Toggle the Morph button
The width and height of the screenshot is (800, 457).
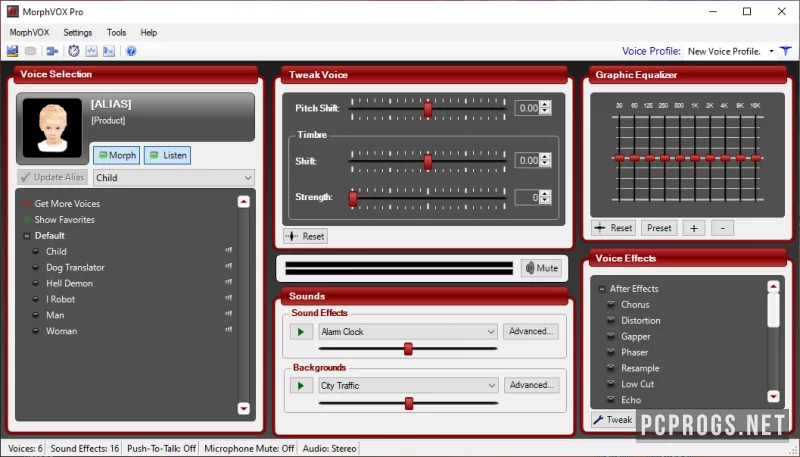(x=117, y=155)
